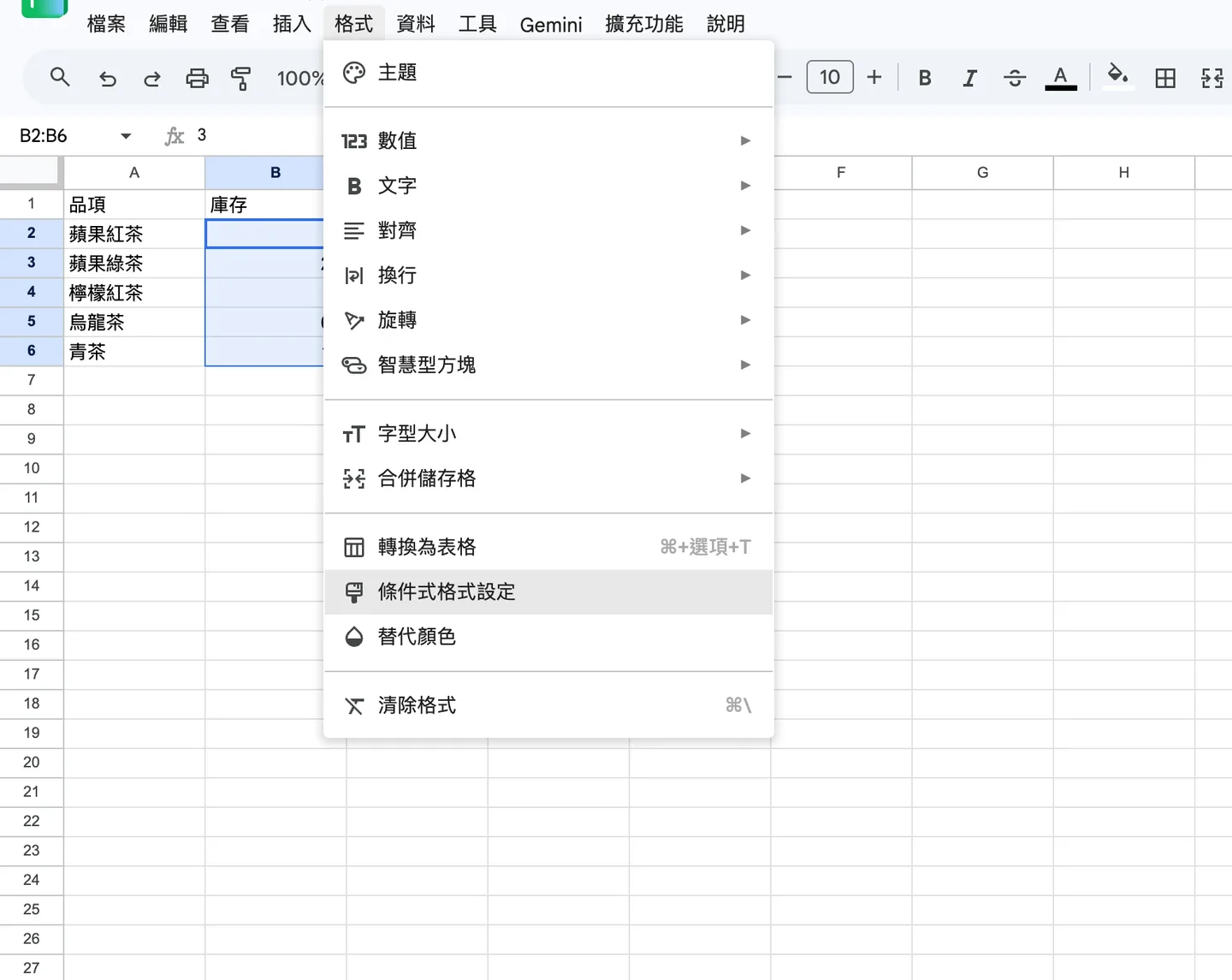
Task: Open the 插入 menu
Action: 292,24
